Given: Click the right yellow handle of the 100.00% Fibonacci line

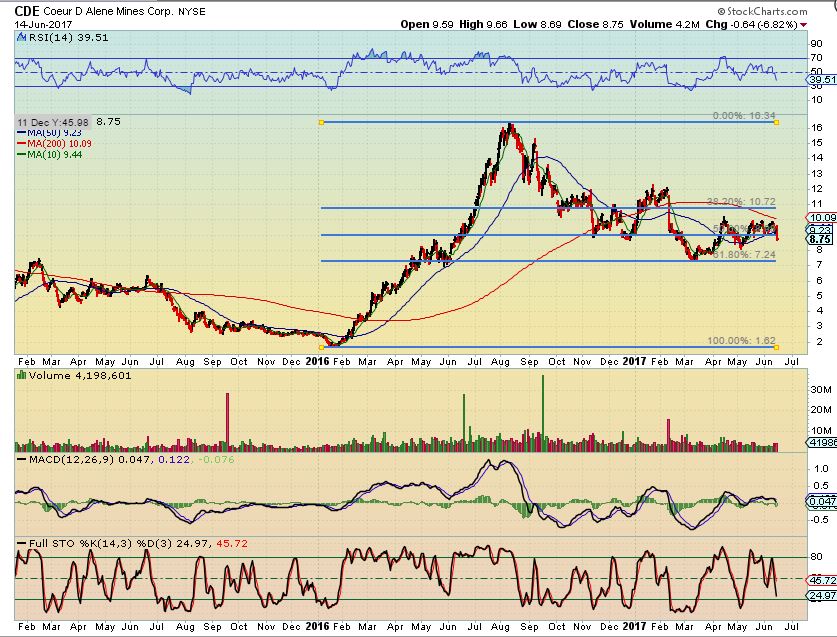Looking at the screenshot, I should [x=777, y=347].
